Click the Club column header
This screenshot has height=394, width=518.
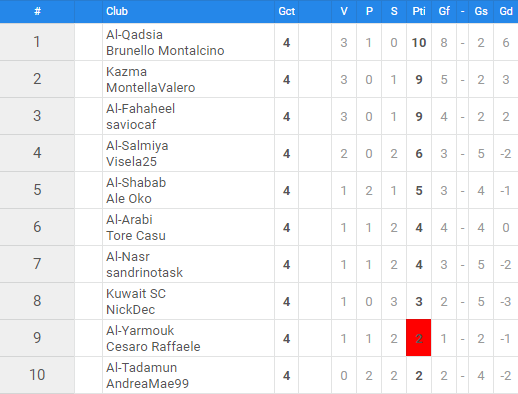pos(117,11)
